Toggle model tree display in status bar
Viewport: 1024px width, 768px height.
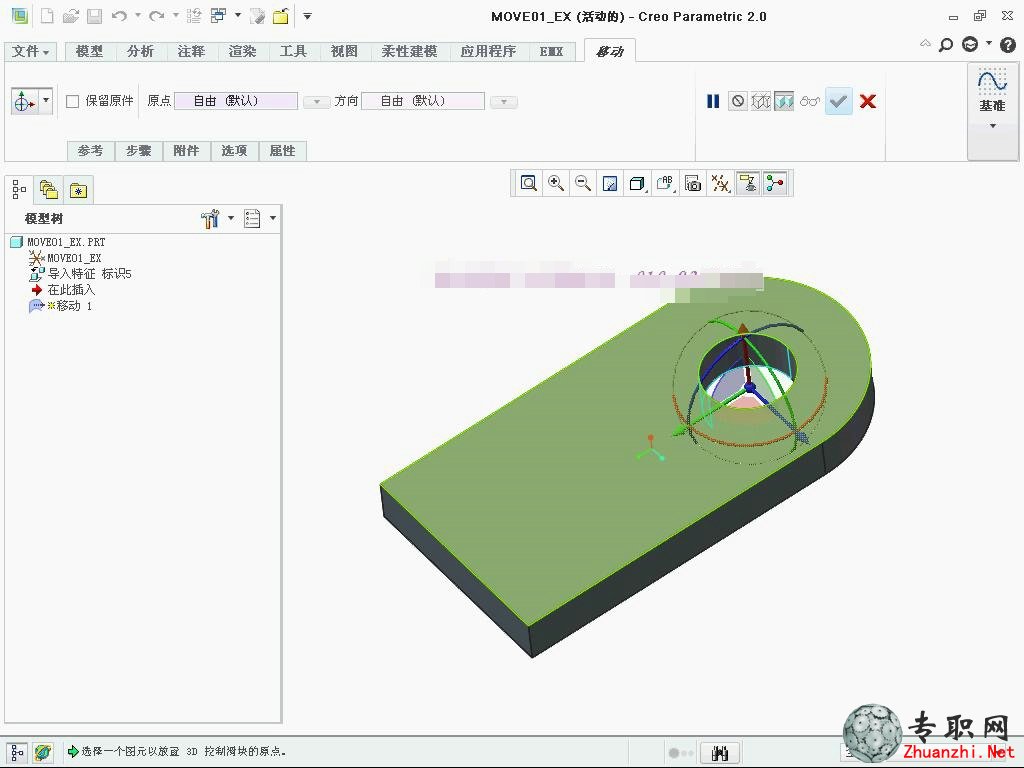click(x=18, y=753)
